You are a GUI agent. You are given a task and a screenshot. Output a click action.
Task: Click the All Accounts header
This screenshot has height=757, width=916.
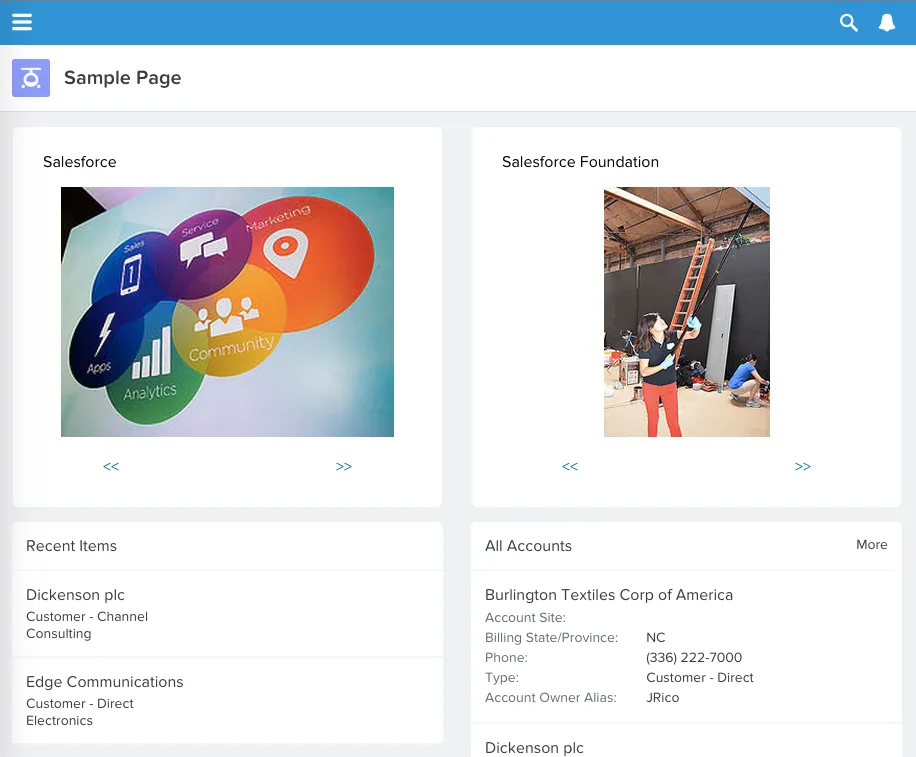coord(528,546)
